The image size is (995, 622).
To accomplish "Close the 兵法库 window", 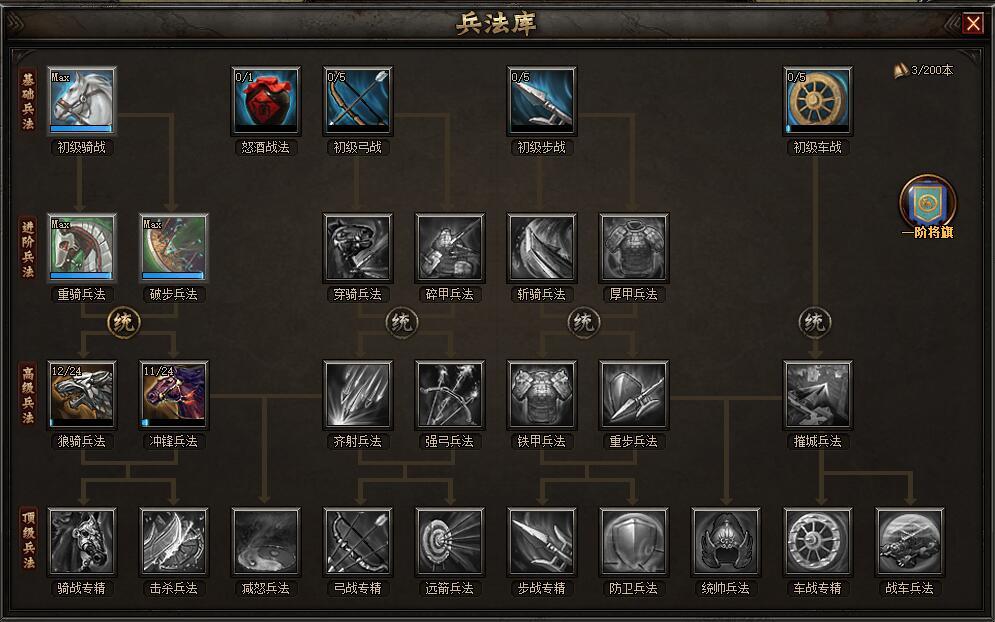I will 973,23.
